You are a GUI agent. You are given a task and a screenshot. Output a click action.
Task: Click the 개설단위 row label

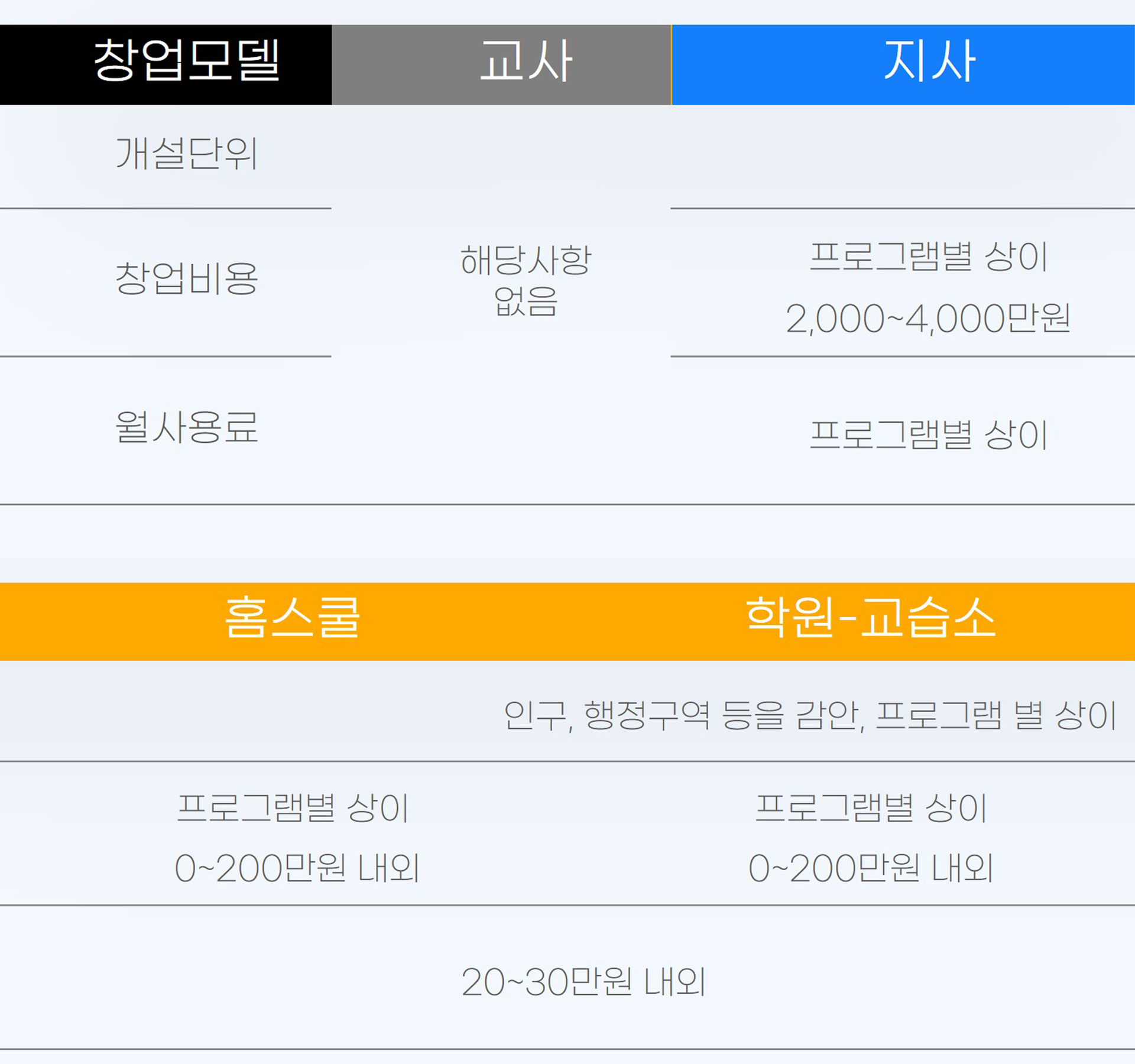[x=186, y=154]
